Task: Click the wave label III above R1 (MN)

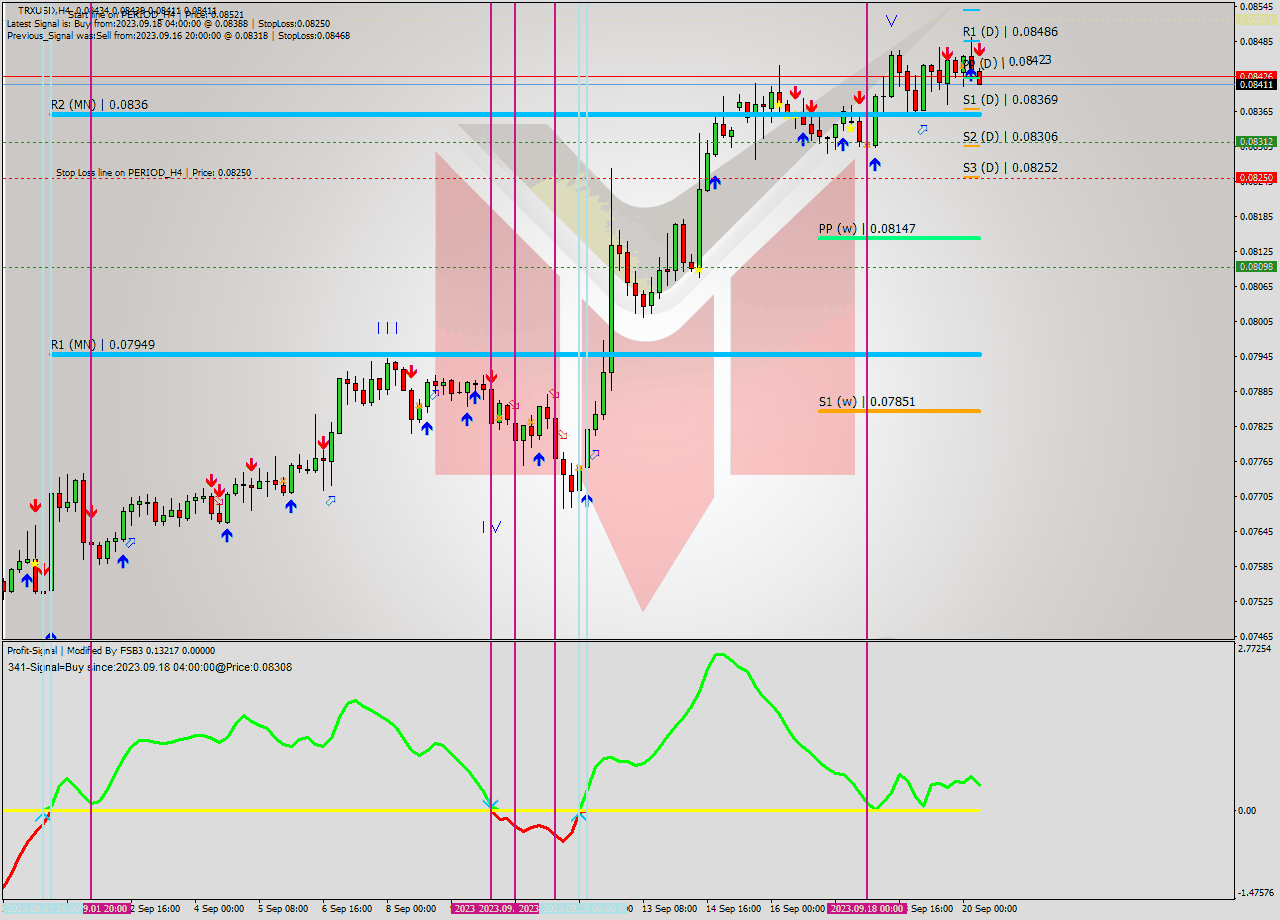Action: coord(388,327)
